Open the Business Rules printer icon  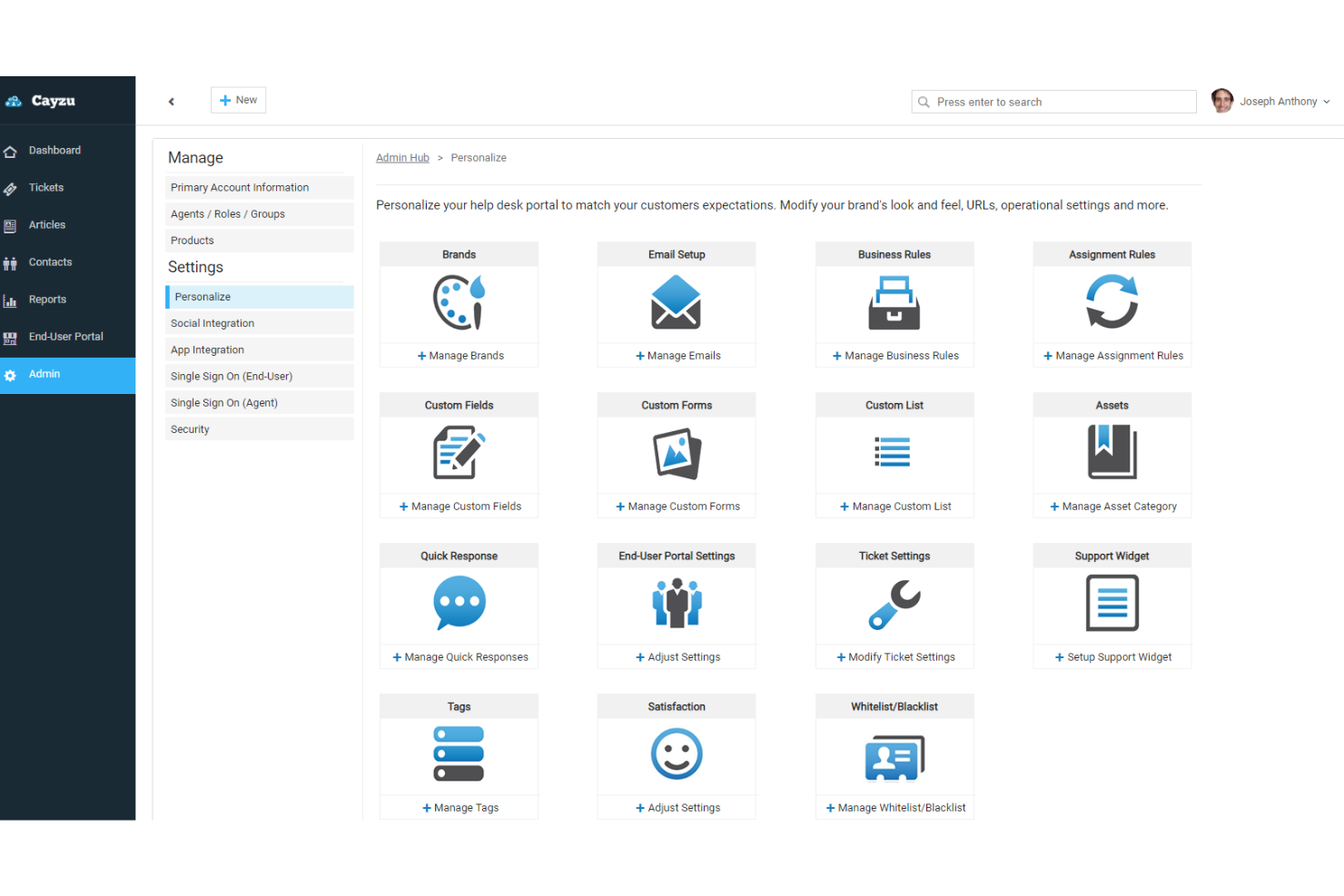click(894, 303)
